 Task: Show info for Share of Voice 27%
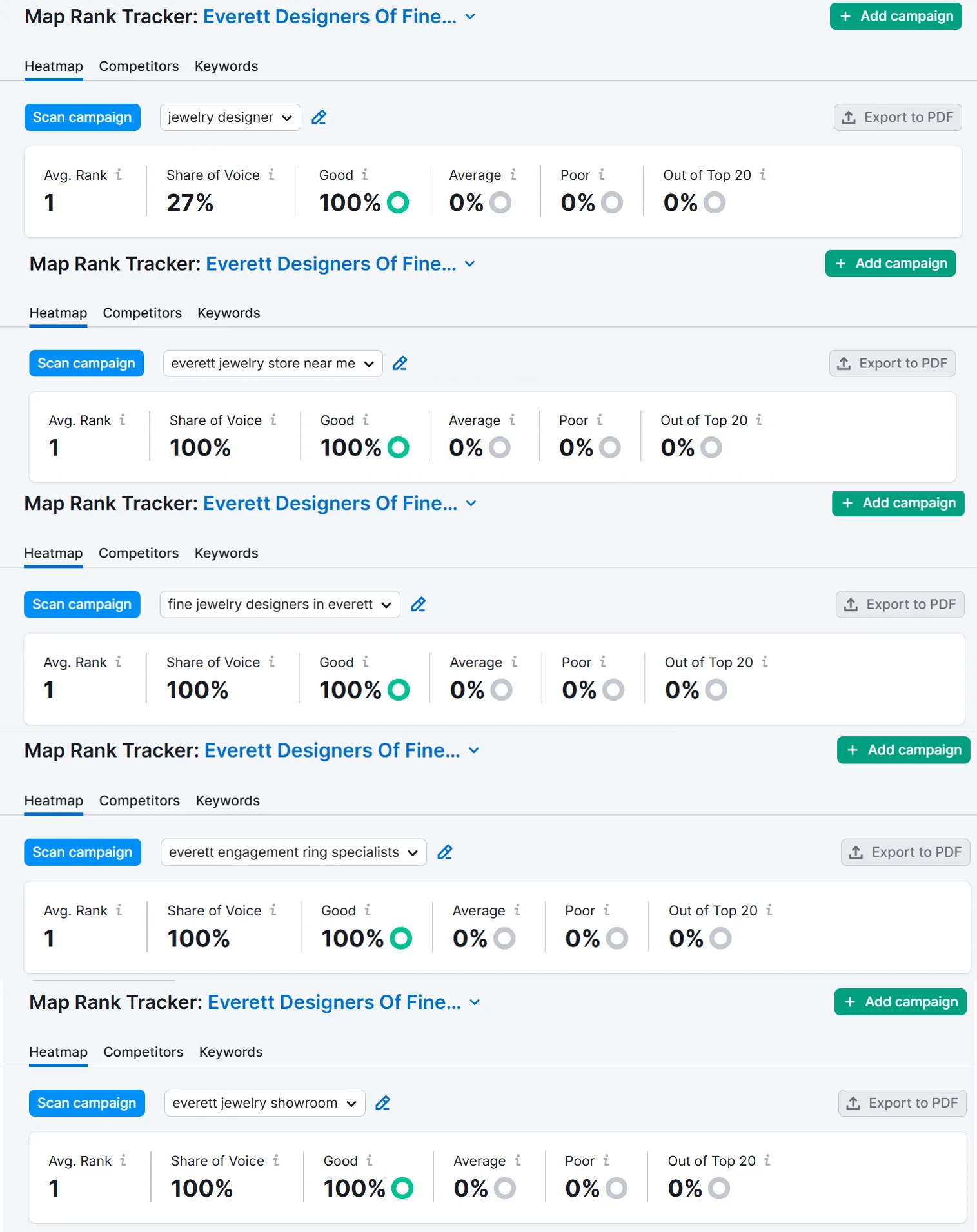pos(271,175)
